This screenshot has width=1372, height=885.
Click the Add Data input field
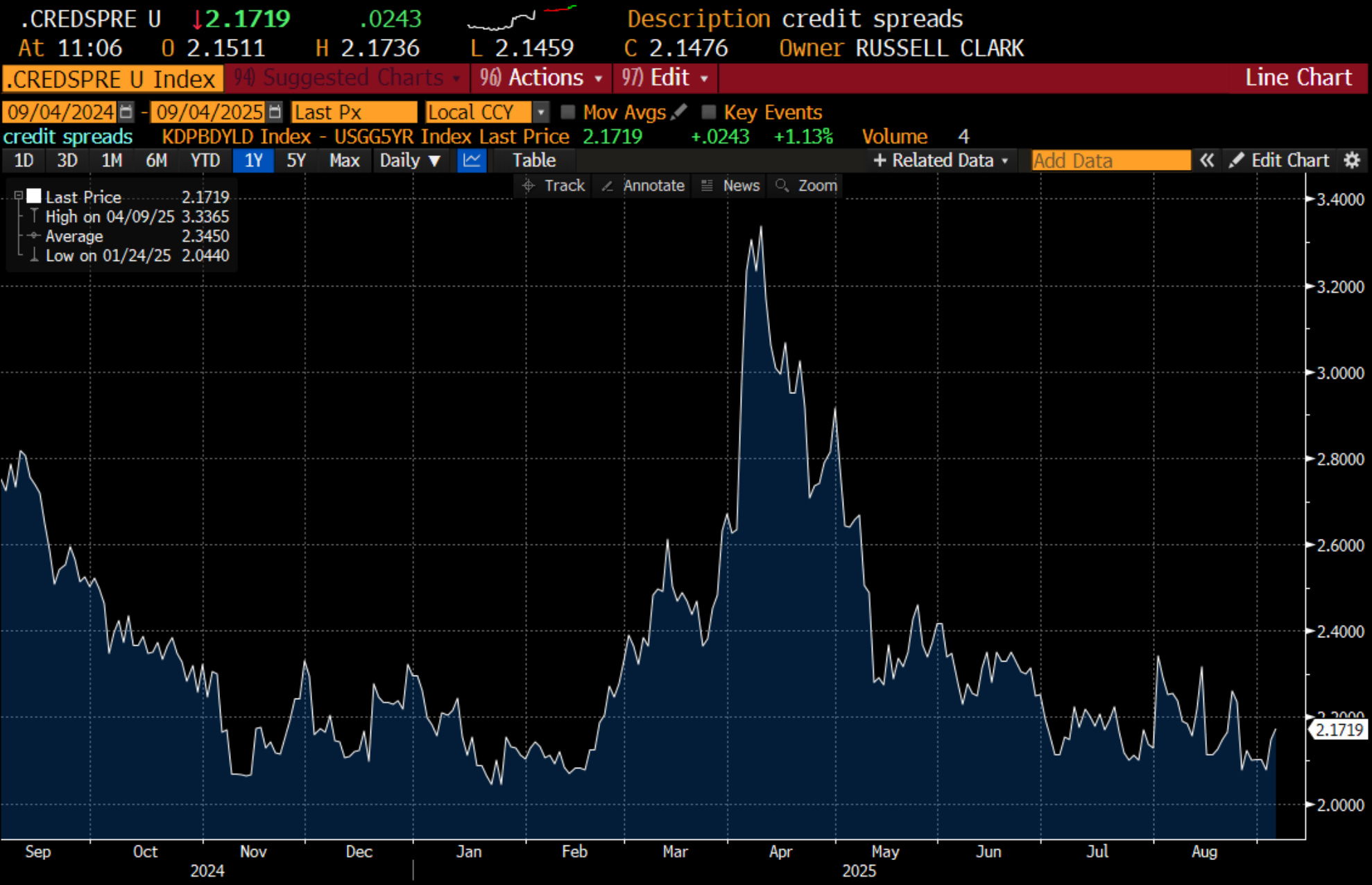point(1110,161)
